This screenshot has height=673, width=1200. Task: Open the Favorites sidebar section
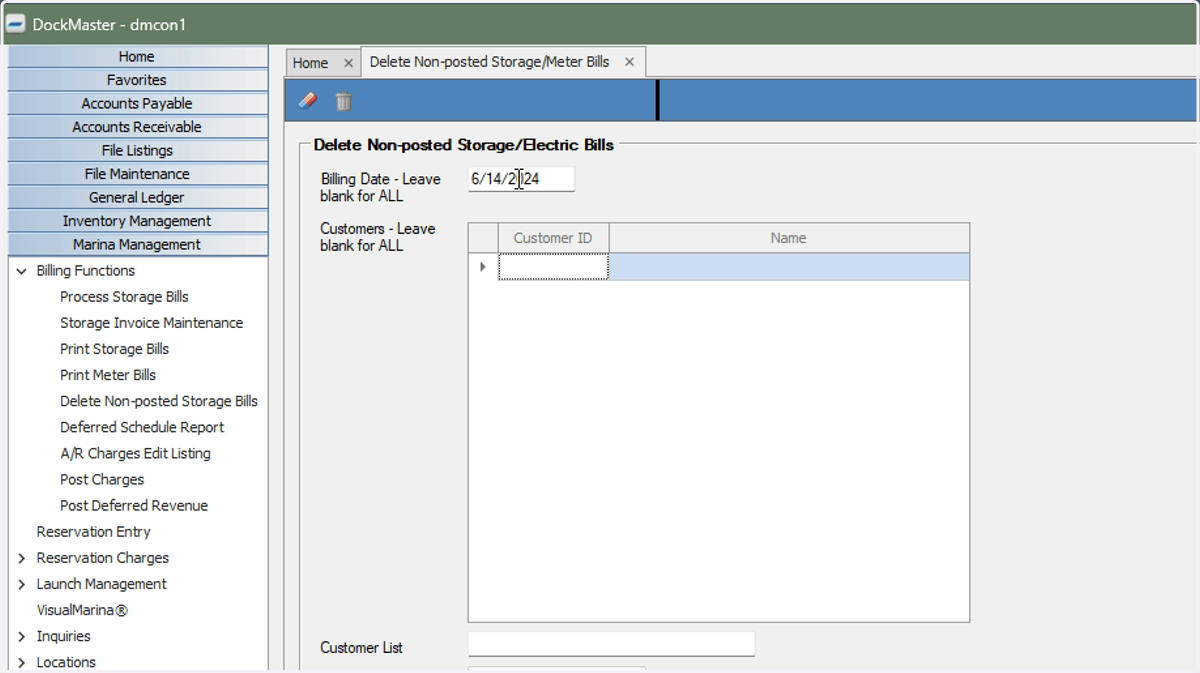point(137,80)
